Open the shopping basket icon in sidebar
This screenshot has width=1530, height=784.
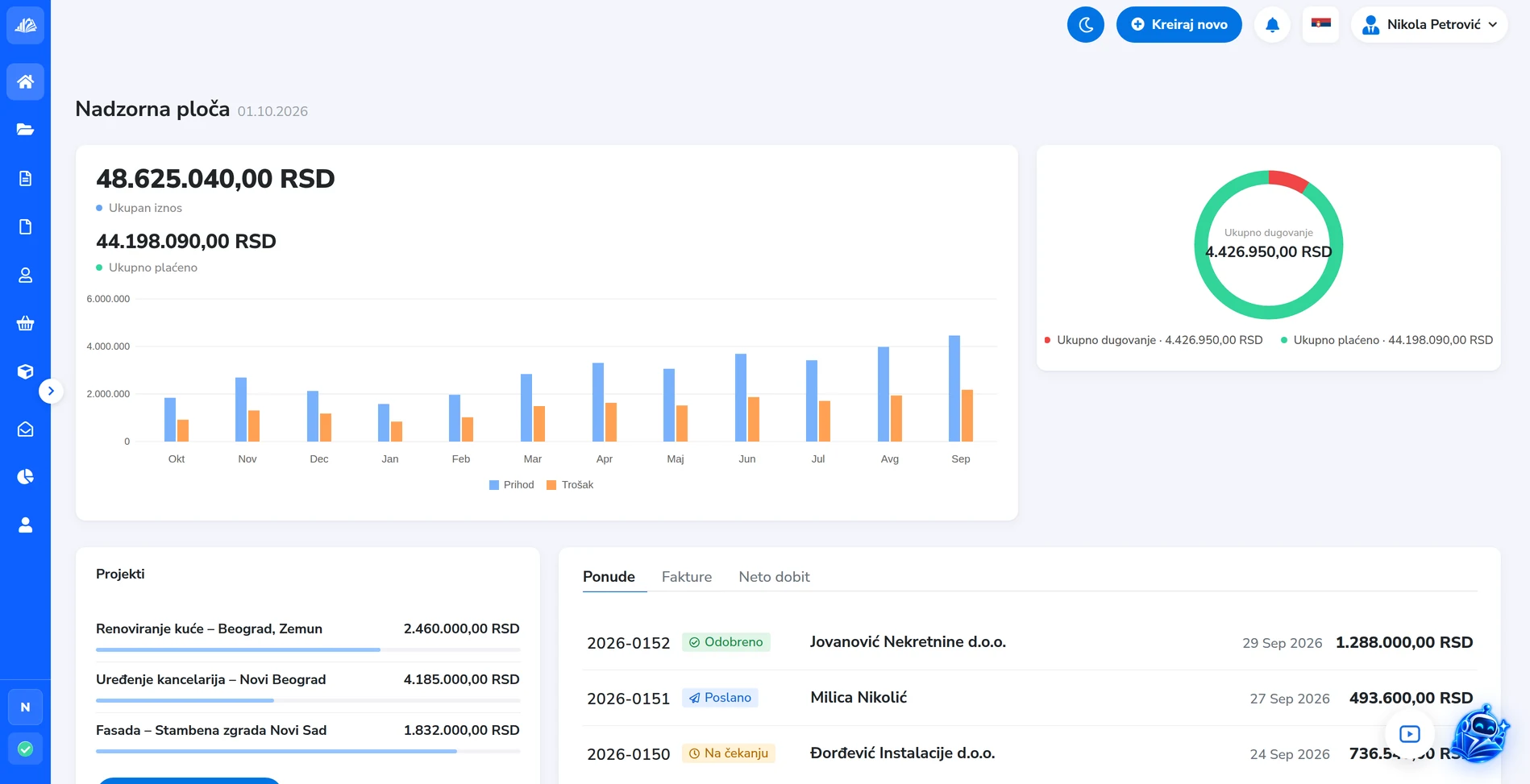point(25,323)
